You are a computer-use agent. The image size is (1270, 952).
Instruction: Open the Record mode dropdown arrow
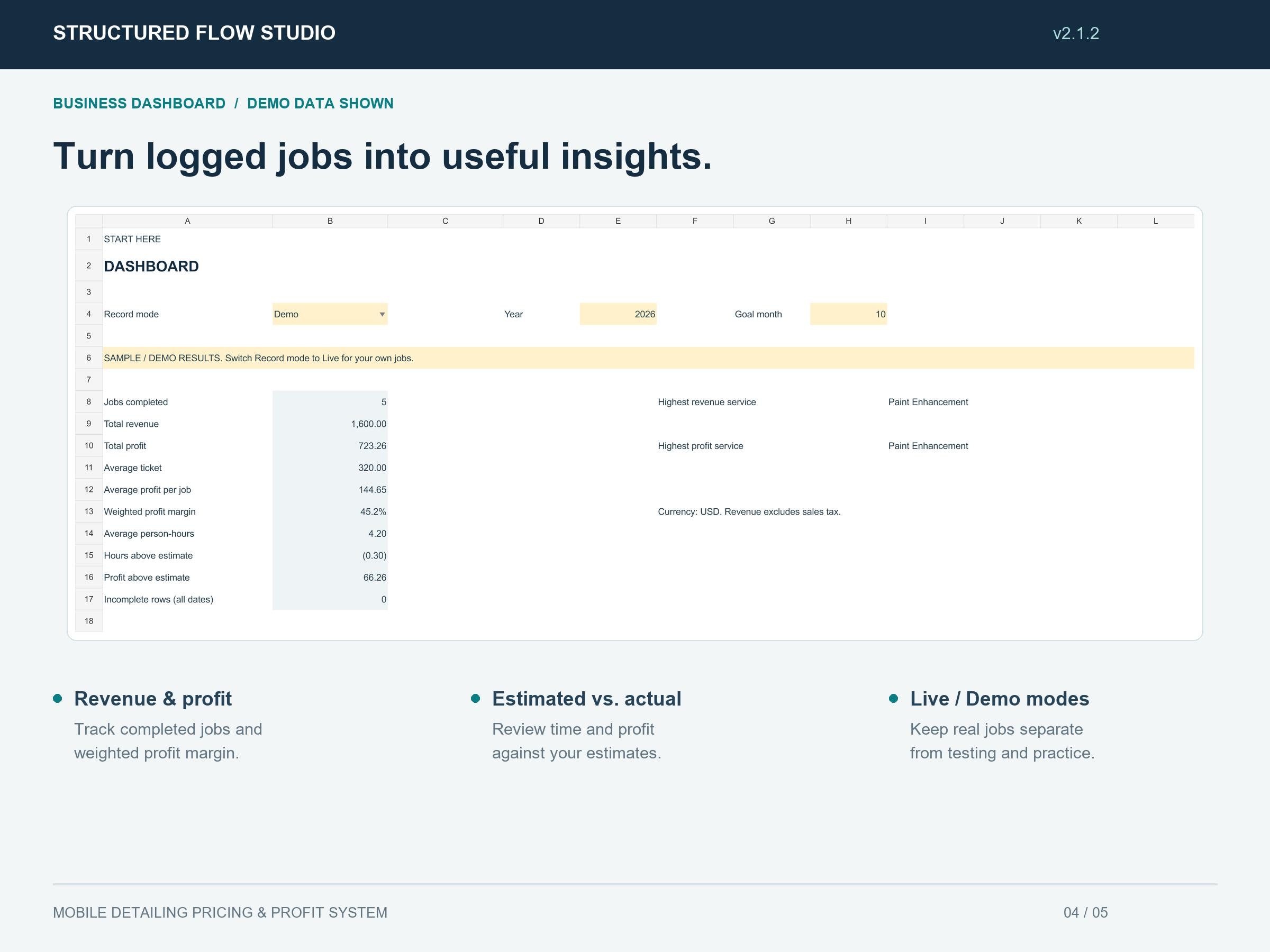382,315
